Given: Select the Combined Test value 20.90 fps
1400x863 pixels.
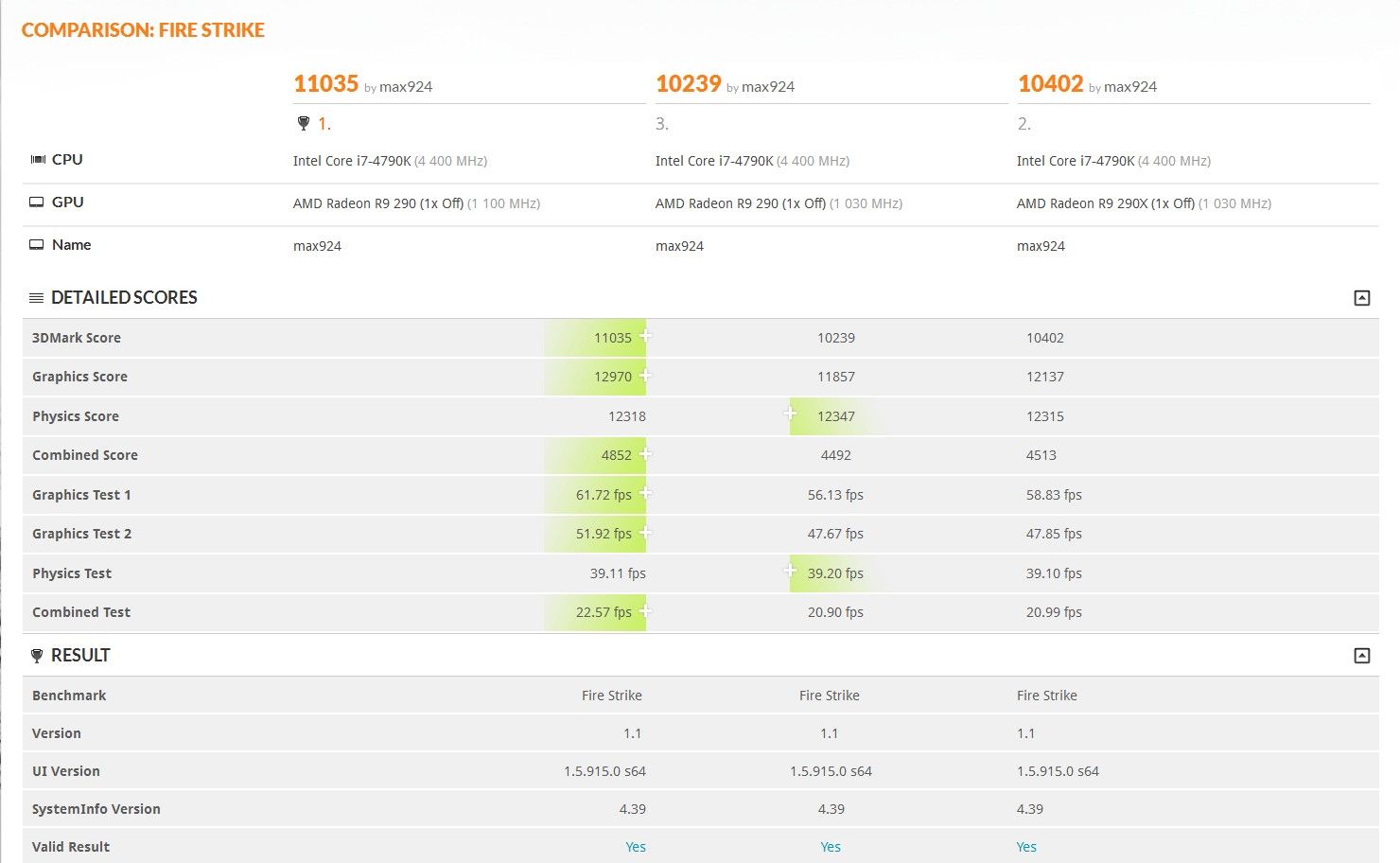Looking at the screenshot, I should 835,612.
